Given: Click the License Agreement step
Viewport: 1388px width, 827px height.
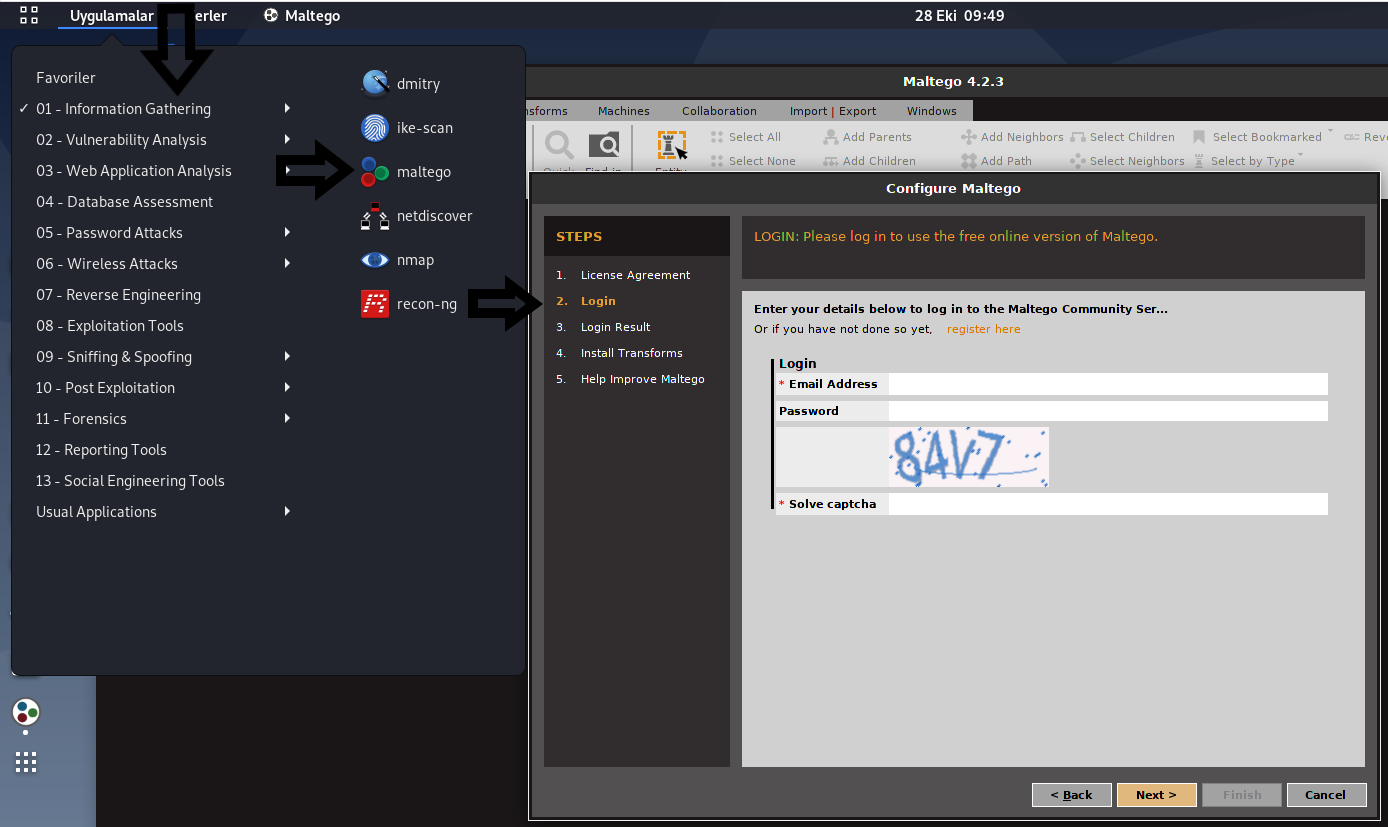Looking at the screenshot, I should tap(635, 275).
